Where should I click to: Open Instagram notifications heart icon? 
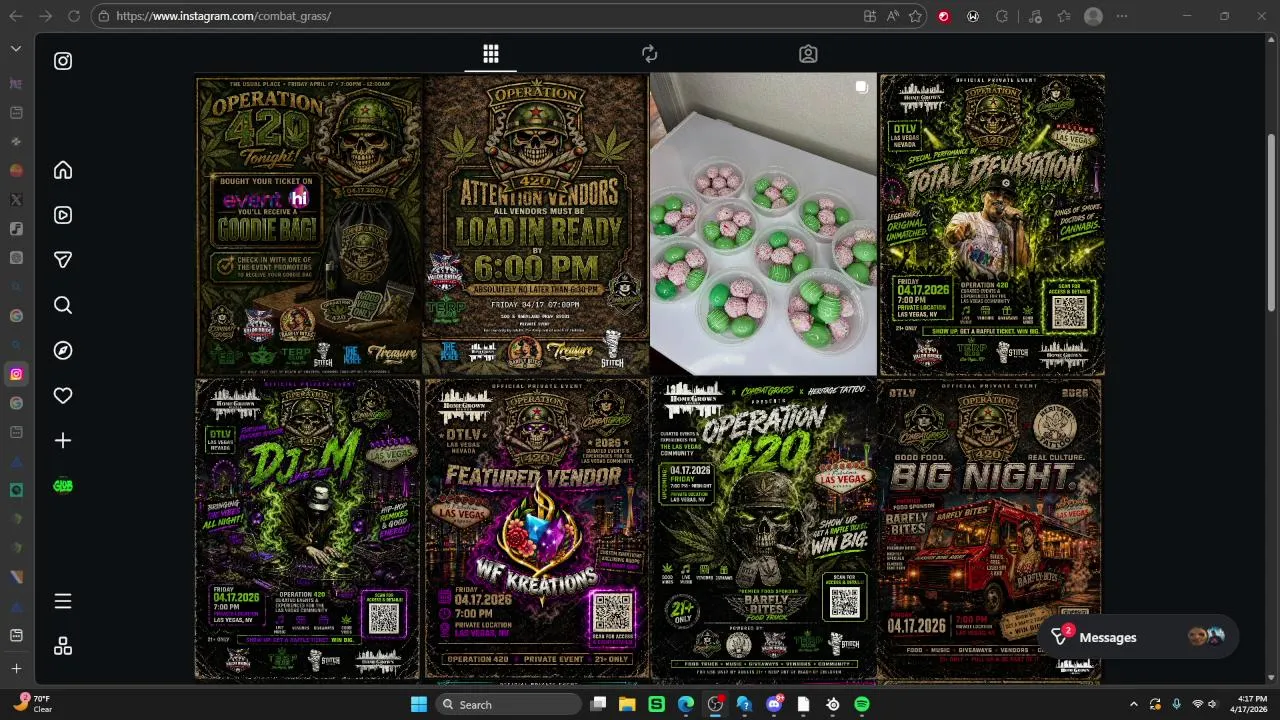click(63, 396)
